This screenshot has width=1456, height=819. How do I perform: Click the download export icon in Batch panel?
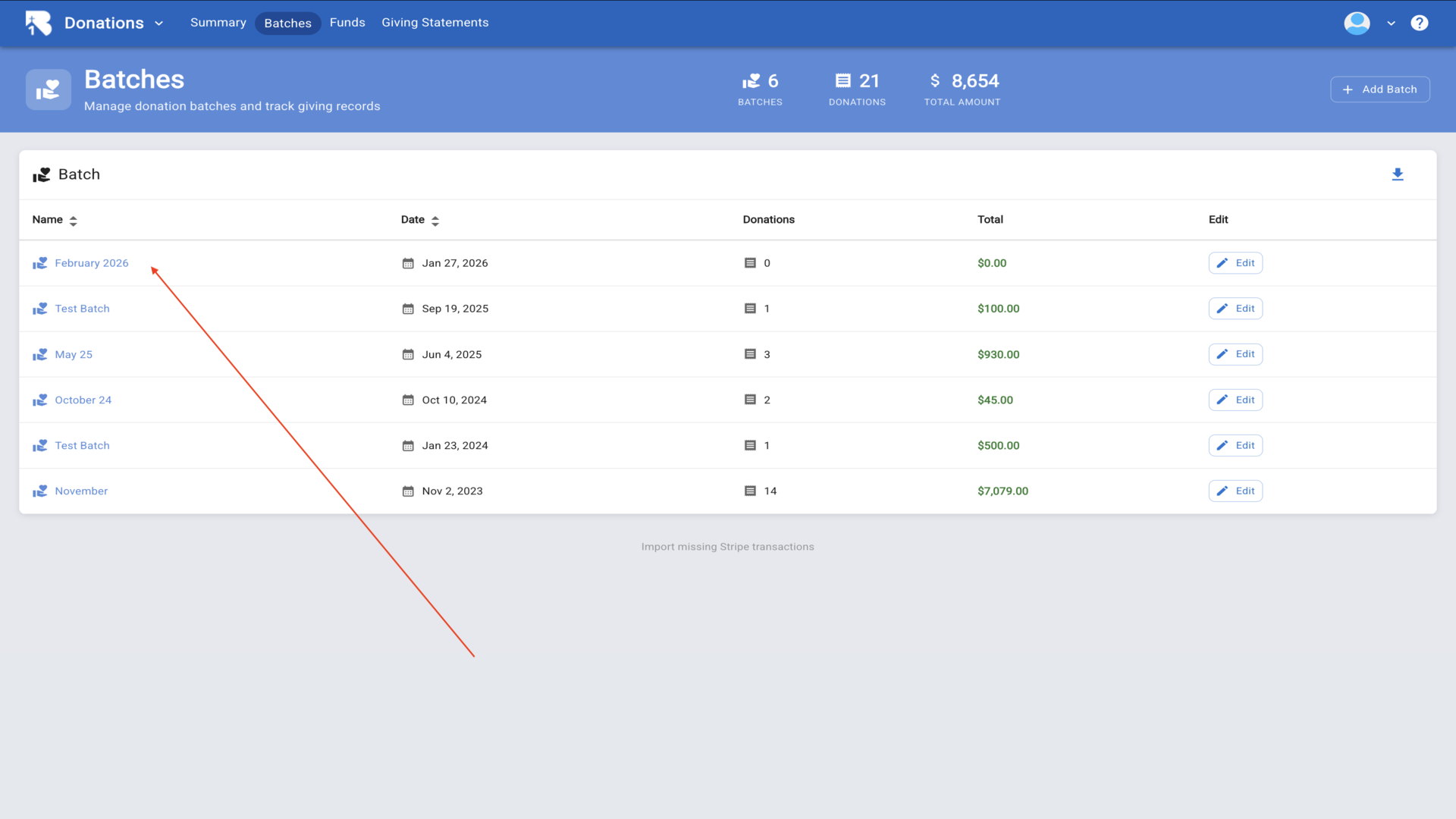tap(1398, 174)
